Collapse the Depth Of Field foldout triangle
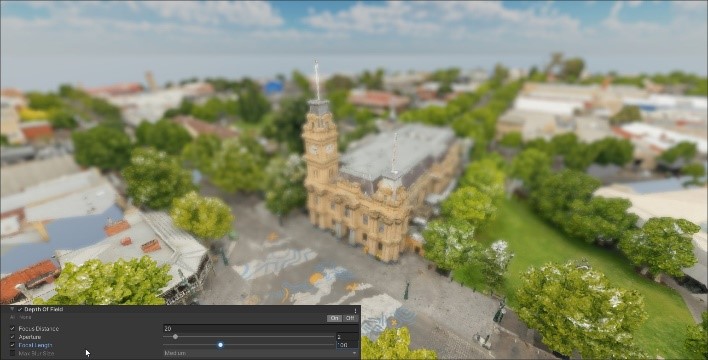This screenshot has width=708, height=360. point(12,309)
